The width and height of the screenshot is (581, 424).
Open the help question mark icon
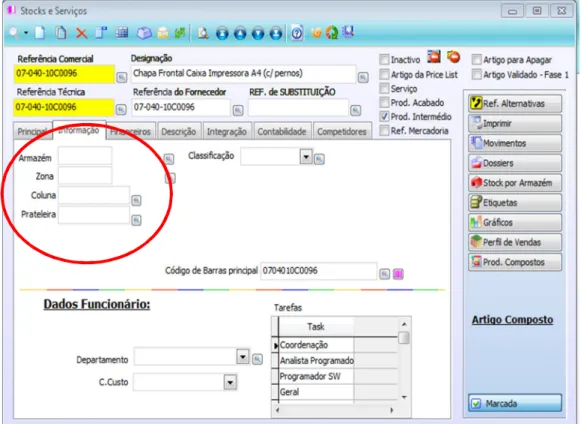pyautogui.click(x=297, y=33)
